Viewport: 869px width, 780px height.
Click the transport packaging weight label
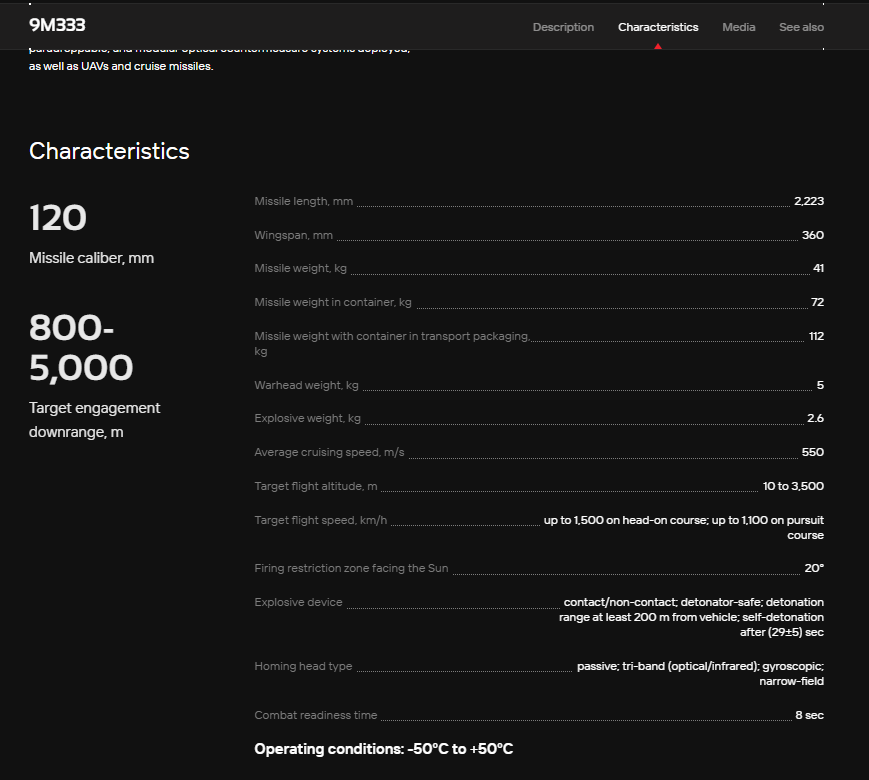click(x=392, y=344)
